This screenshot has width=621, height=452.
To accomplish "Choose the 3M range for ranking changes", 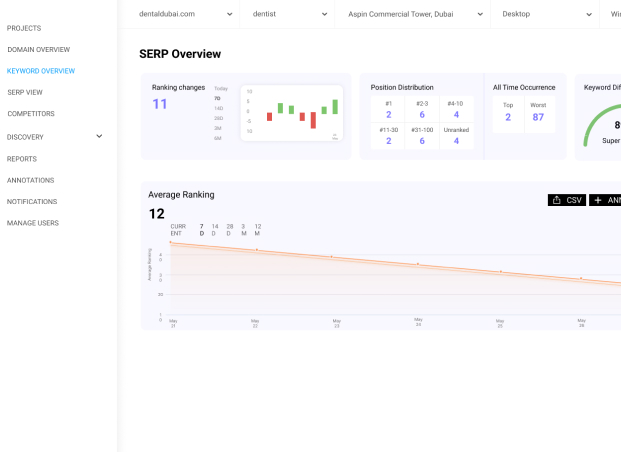I will click(218, 128).
